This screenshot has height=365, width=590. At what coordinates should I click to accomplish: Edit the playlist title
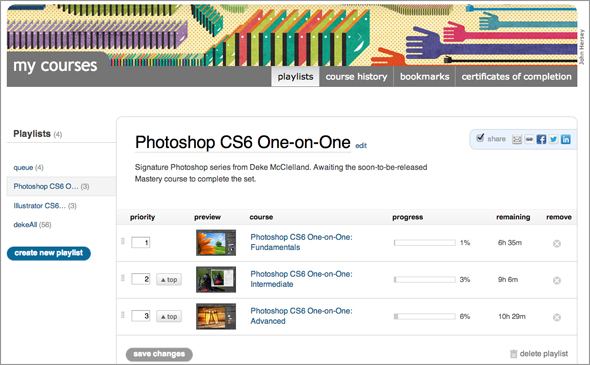(x=361, y=146)
